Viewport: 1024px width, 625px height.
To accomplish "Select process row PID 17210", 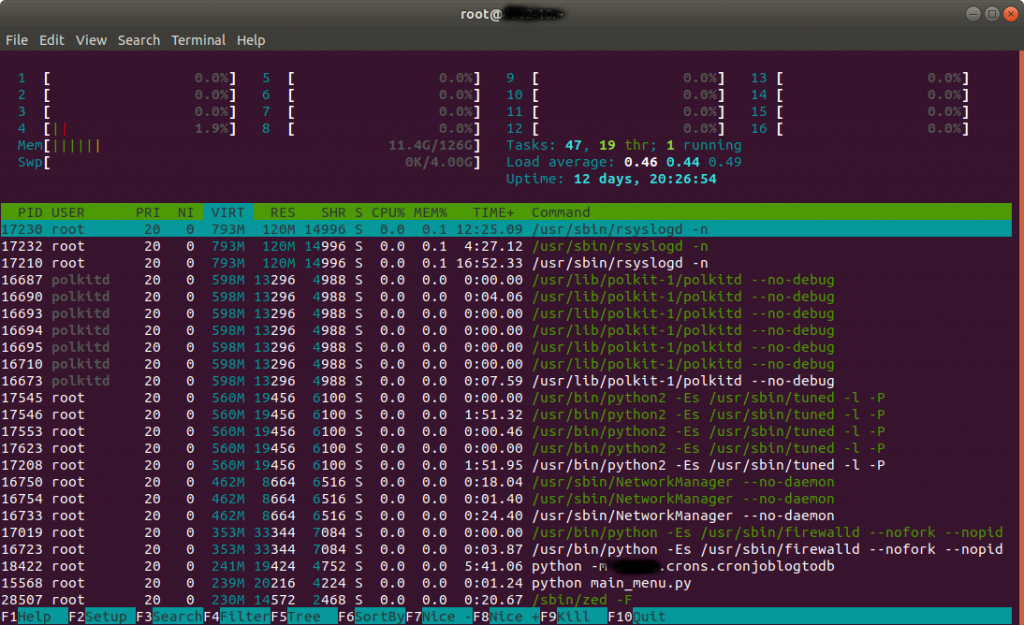I will pos(506,263).
